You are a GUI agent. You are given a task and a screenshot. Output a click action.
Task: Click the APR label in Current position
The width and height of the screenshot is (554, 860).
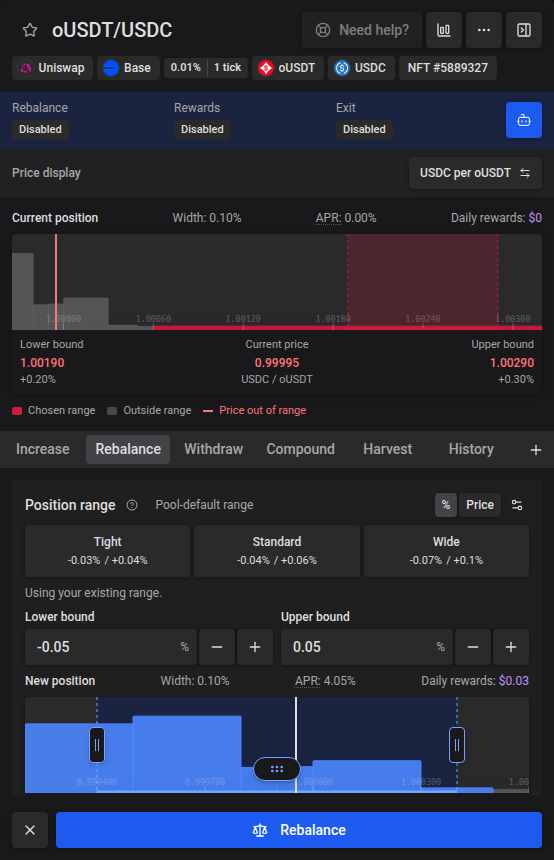click(x=327, y=218)
